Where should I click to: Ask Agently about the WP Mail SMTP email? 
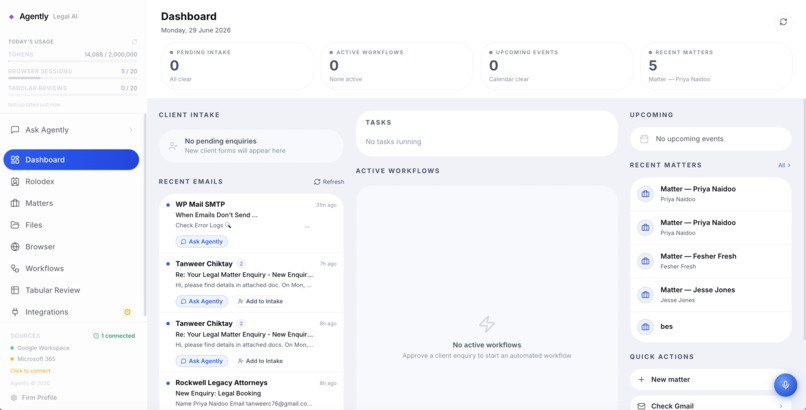(202, 241)
